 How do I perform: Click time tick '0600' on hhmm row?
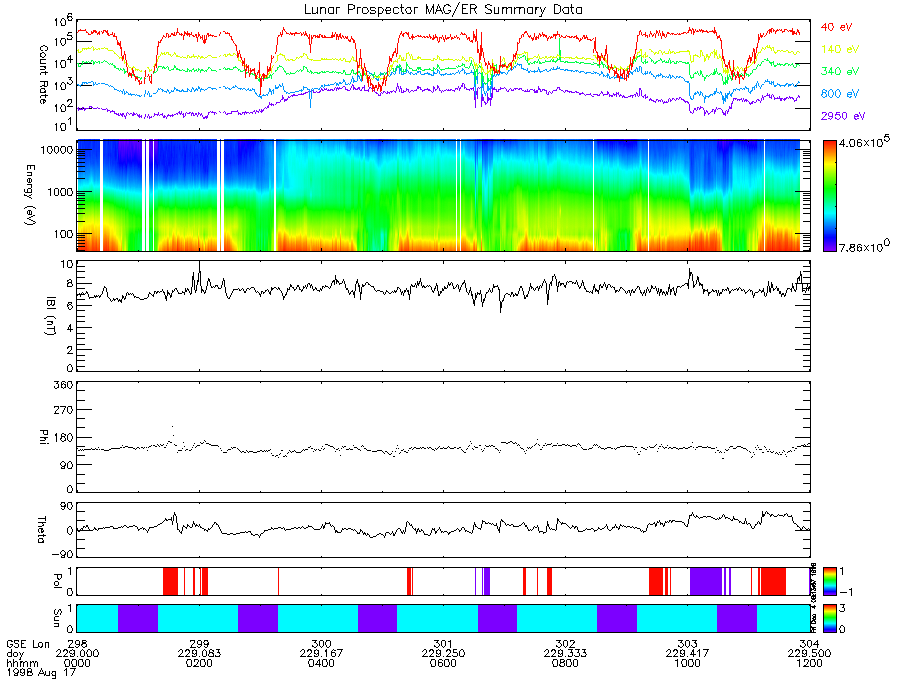coord(443,663)
